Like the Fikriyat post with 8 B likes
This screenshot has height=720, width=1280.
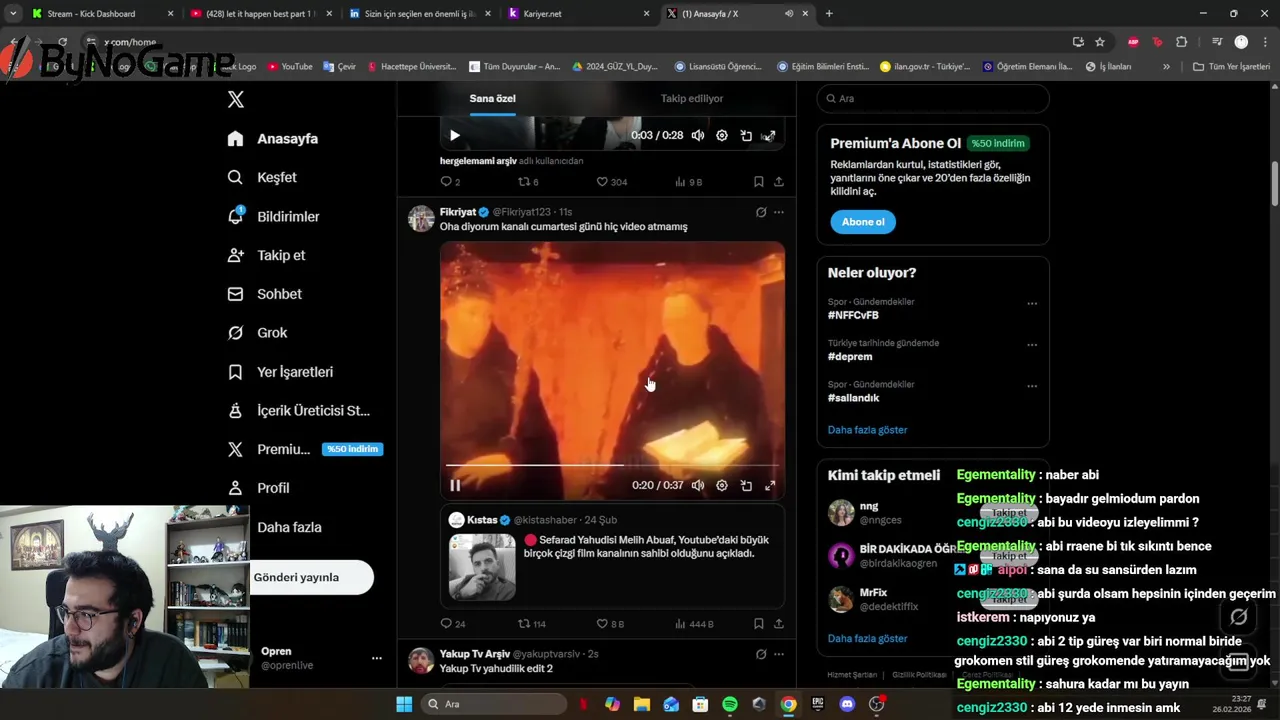click(x=610, y=624)
